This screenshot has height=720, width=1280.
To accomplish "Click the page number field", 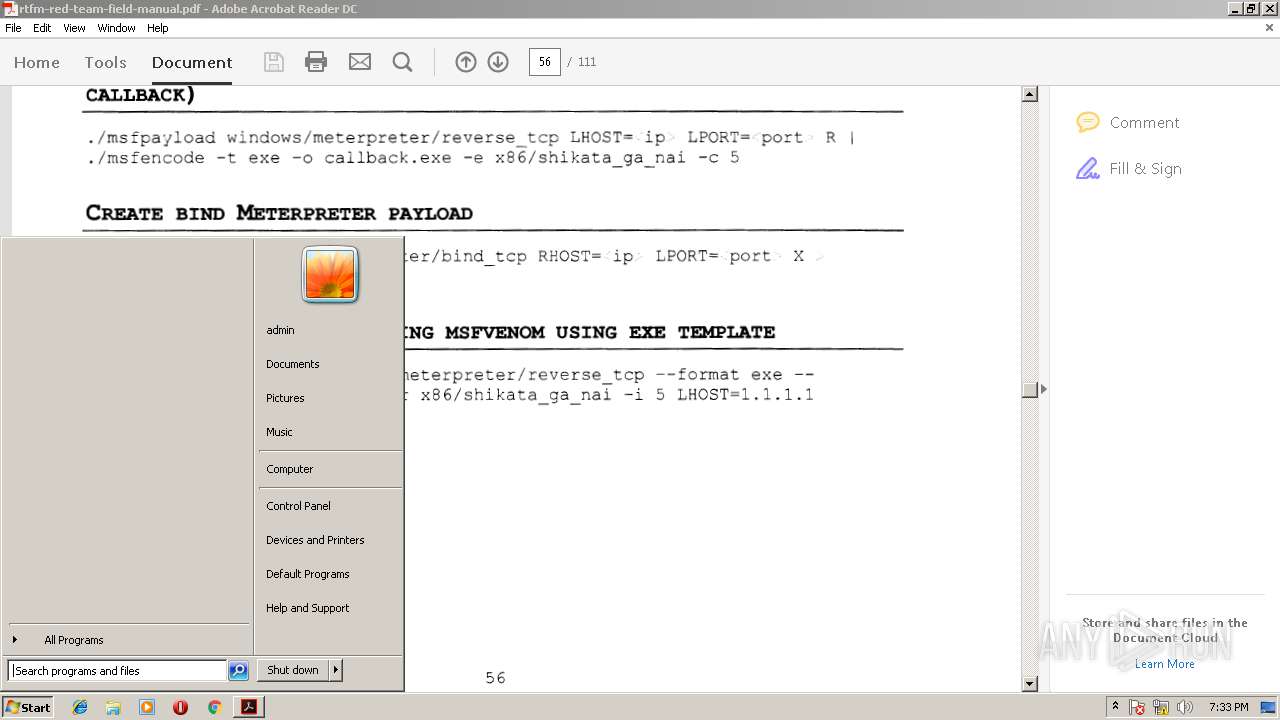I will pos(544,62).
